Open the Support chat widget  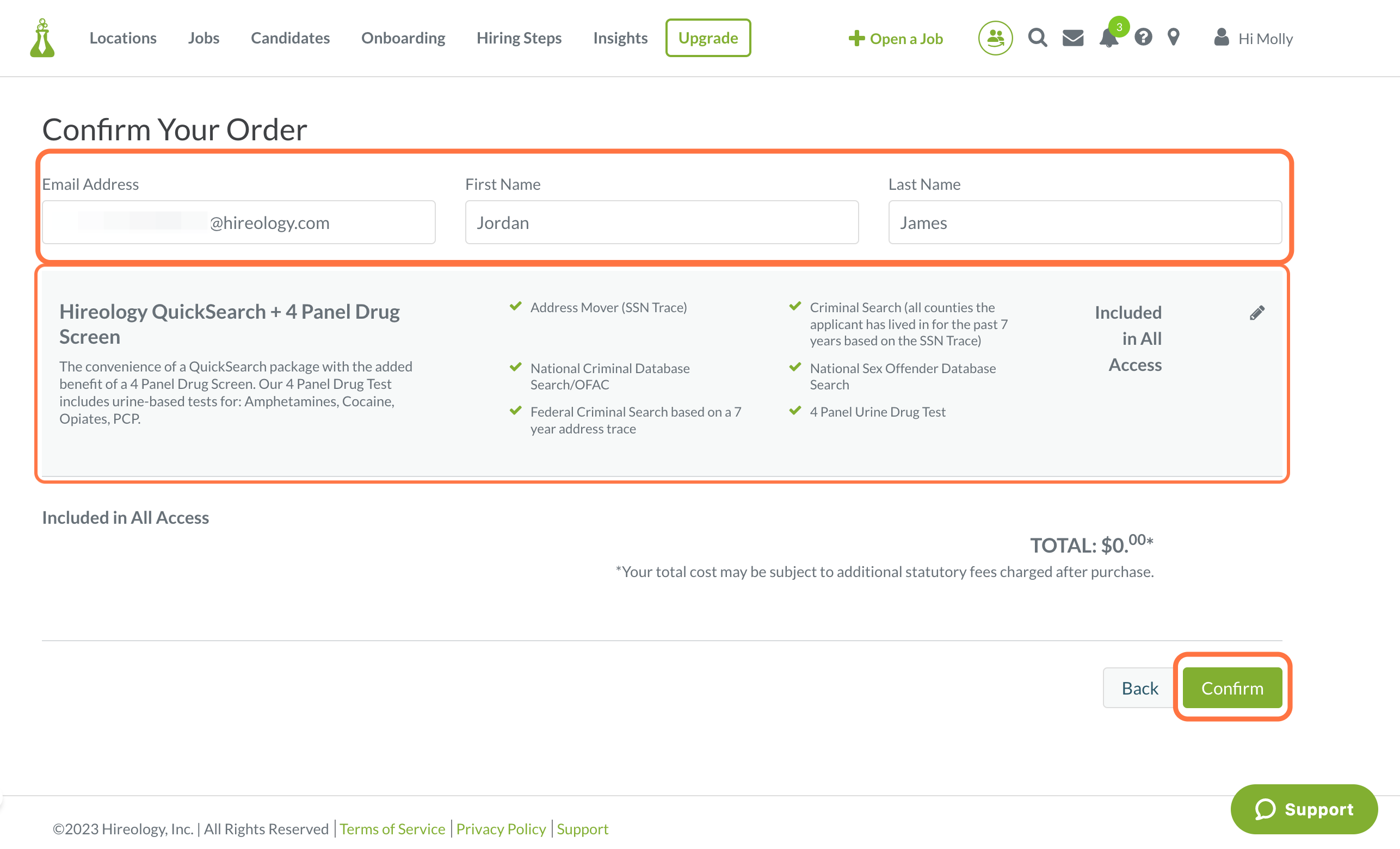(x=1304, y=809)
